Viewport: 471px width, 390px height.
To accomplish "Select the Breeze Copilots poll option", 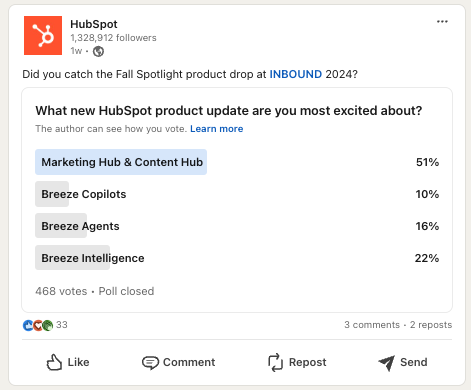I will [x=237, y=194].
